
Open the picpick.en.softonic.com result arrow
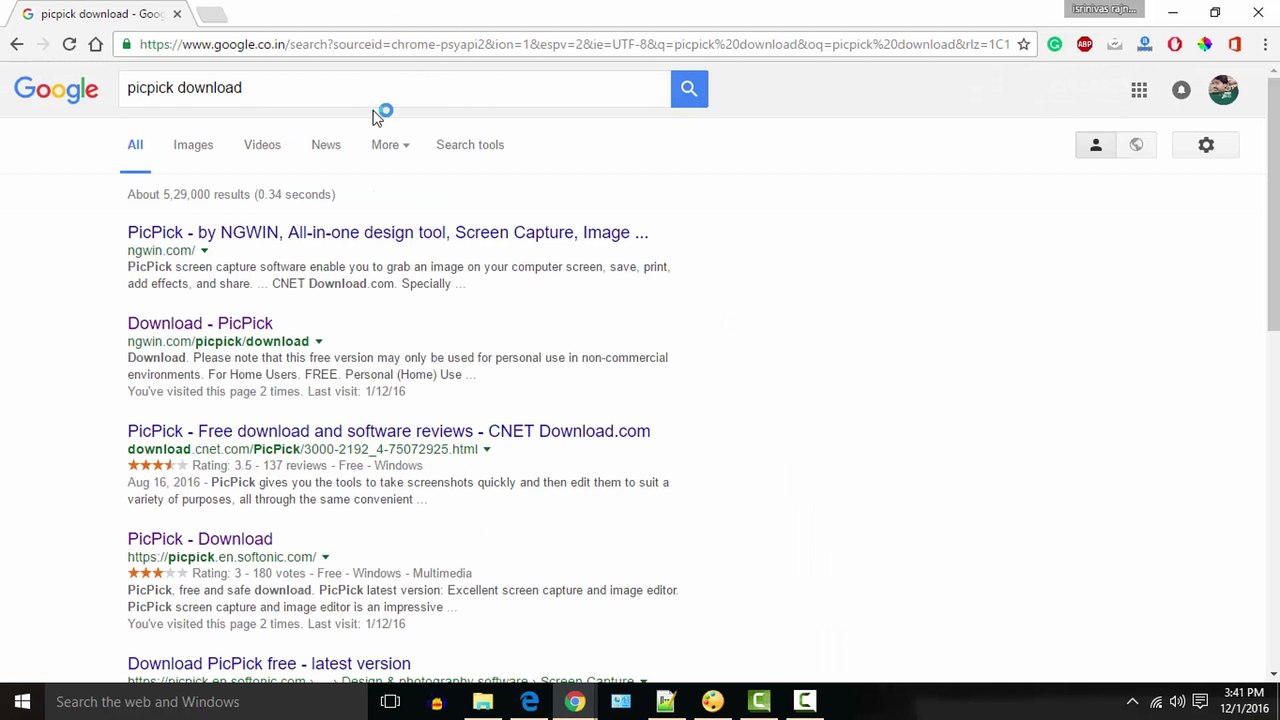pos(325,558)
